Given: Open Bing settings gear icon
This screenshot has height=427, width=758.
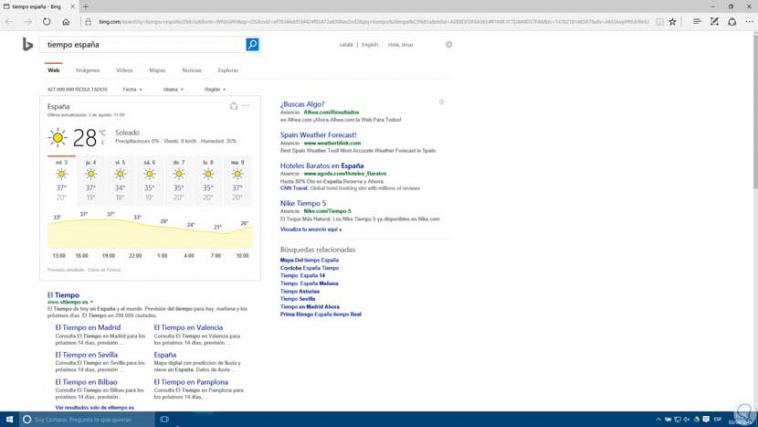Looking at the screenshot, I should pyautogui.click(x=449, y=44).
